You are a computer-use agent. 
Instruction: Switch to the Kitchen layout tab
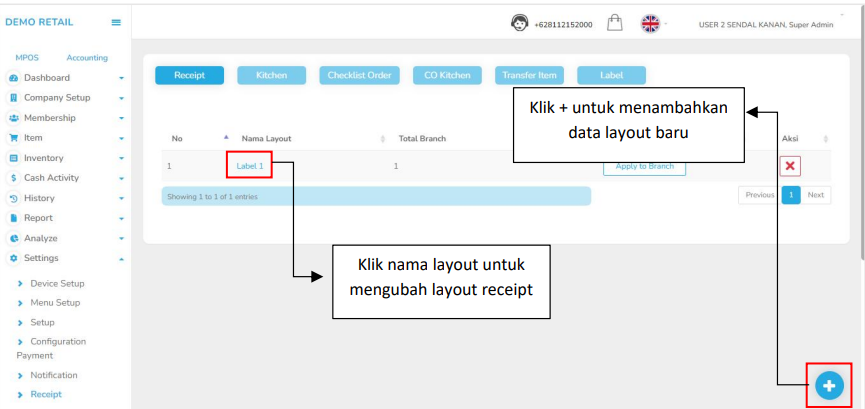pyautogui.click(x=271, y=75)
